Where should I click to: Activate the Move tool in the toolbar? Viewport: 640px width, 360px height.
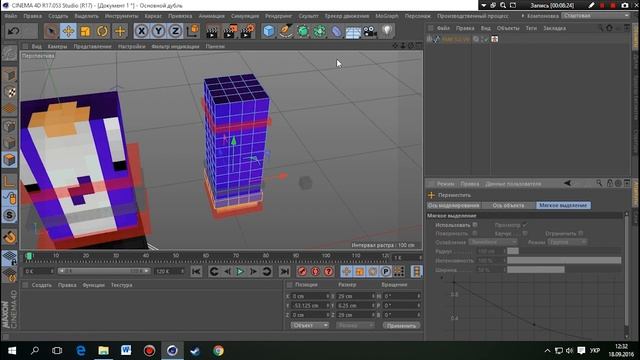pos(68,31)
